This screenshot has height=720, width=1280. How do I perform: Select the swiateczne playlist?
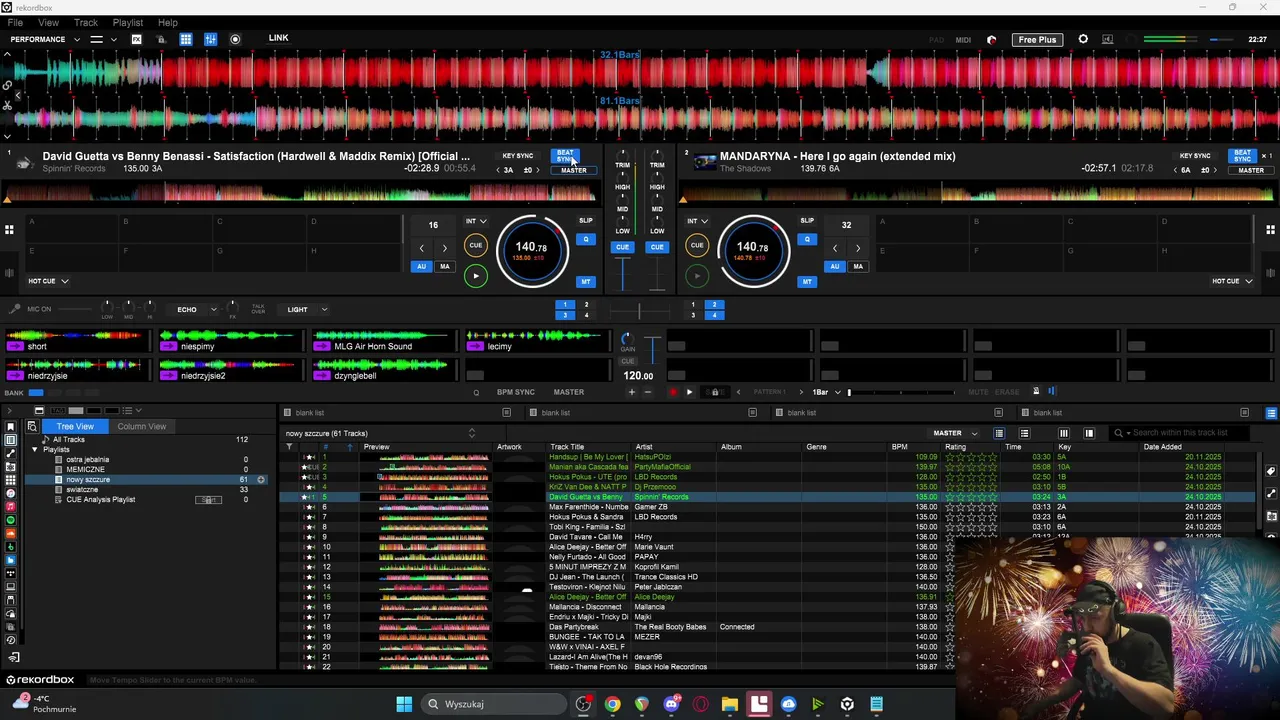pyautogui.click(x=82, y=490)
